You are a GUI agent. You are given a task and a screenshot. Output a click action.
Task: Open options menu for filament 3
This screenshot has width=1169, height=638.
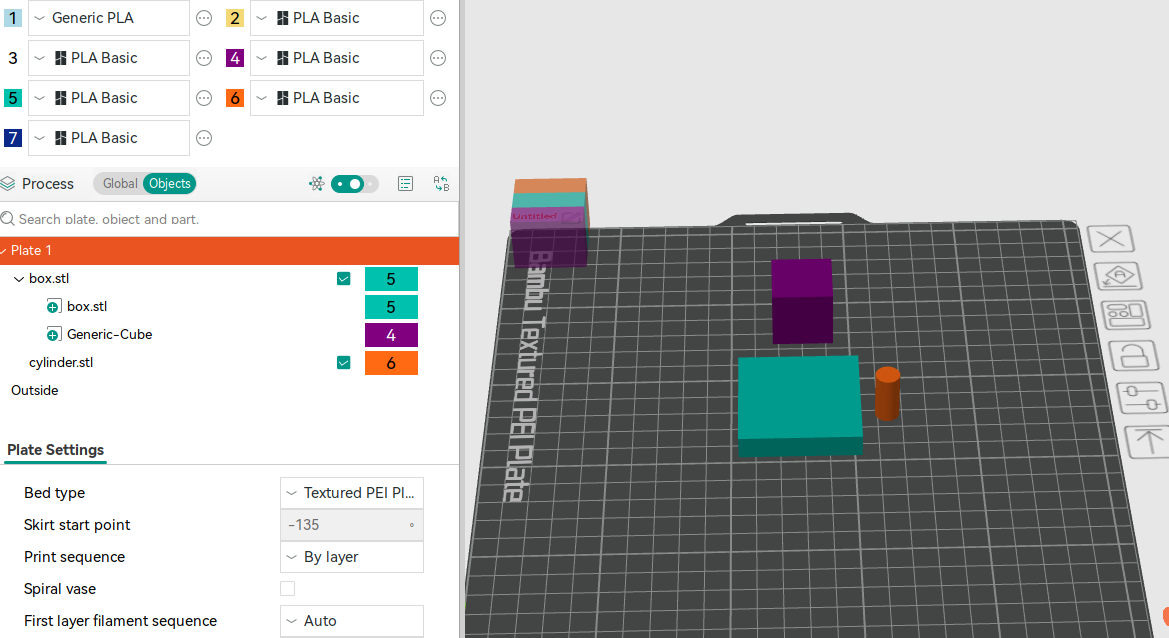point(204,58)
